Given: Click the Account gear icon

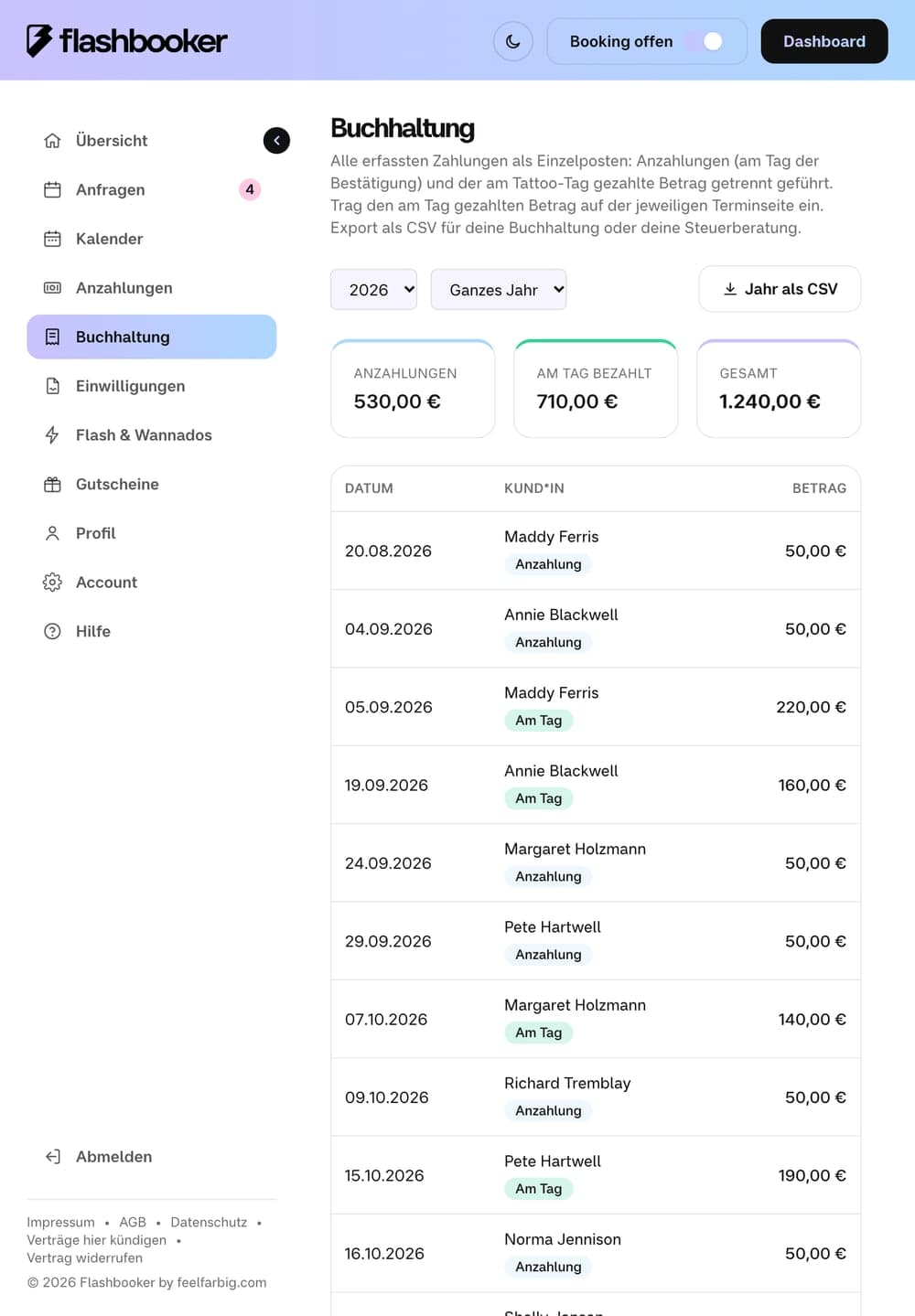Looking at the screenshot, I should (x=52, y=583).
